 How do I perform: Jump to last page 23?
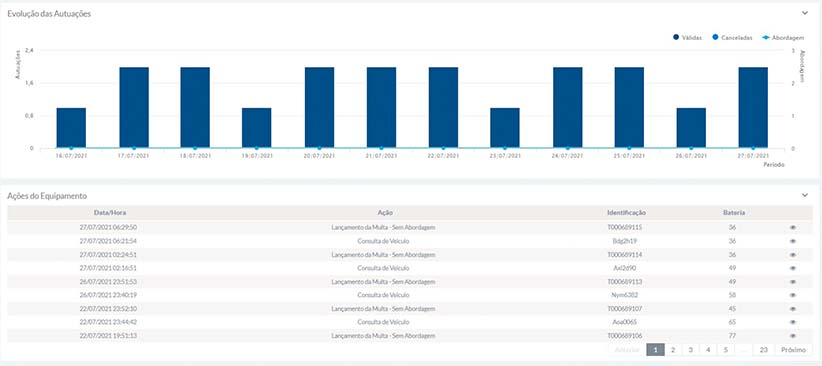pos(764,350)
